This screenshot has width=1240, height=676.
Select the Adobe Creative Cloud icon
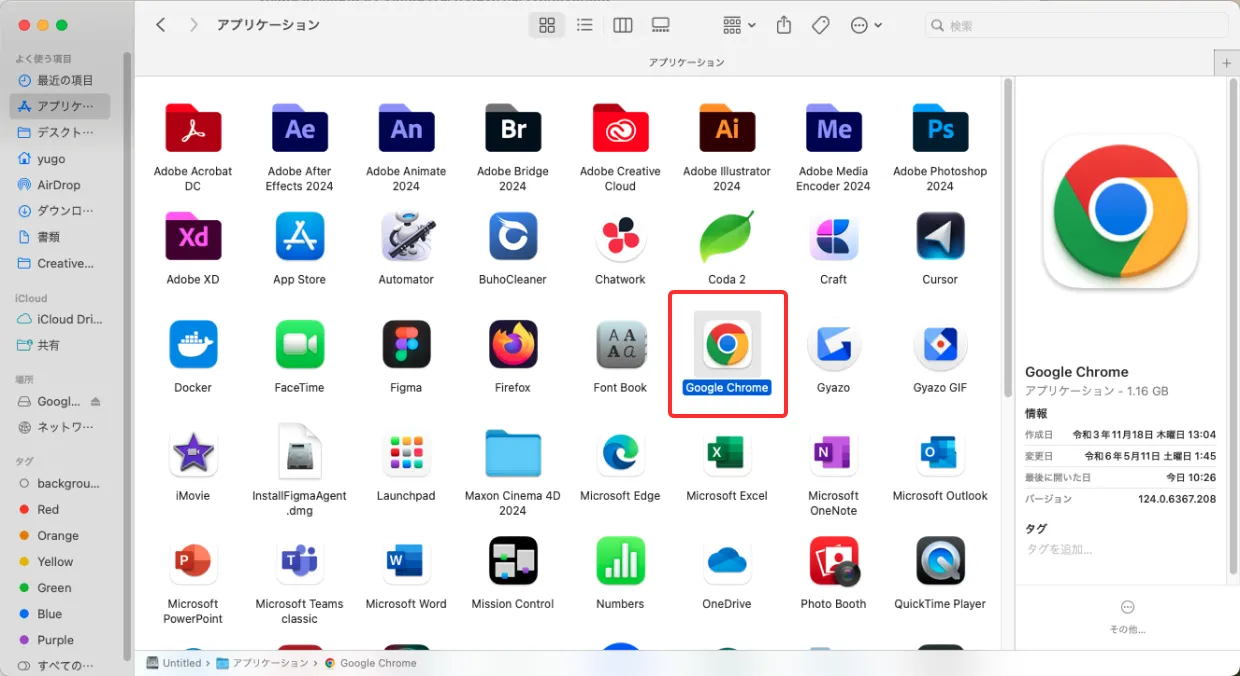tap(620, 128)
